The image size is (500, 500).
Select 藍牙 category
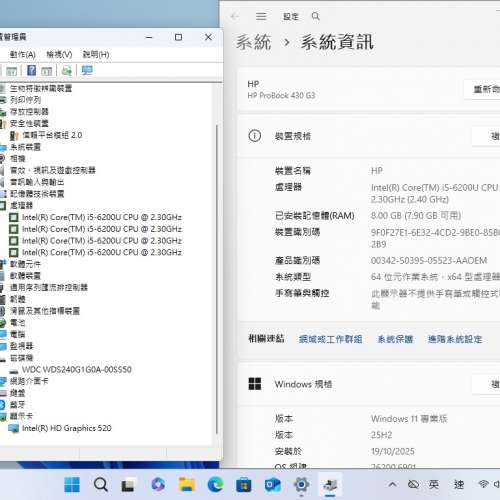(17, 405)
